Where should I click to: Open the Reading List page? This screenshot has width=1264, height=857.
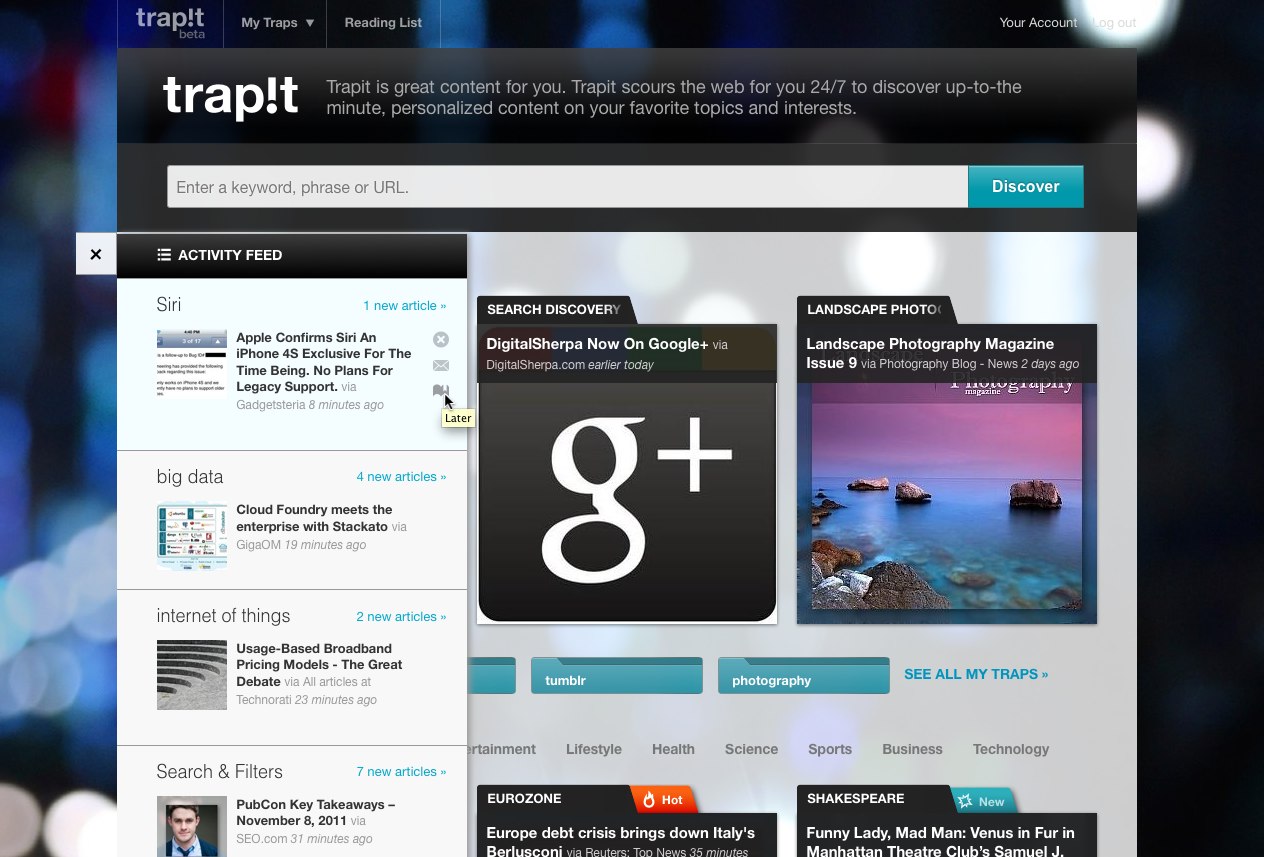pyautogui.click(x=383, y=22)
